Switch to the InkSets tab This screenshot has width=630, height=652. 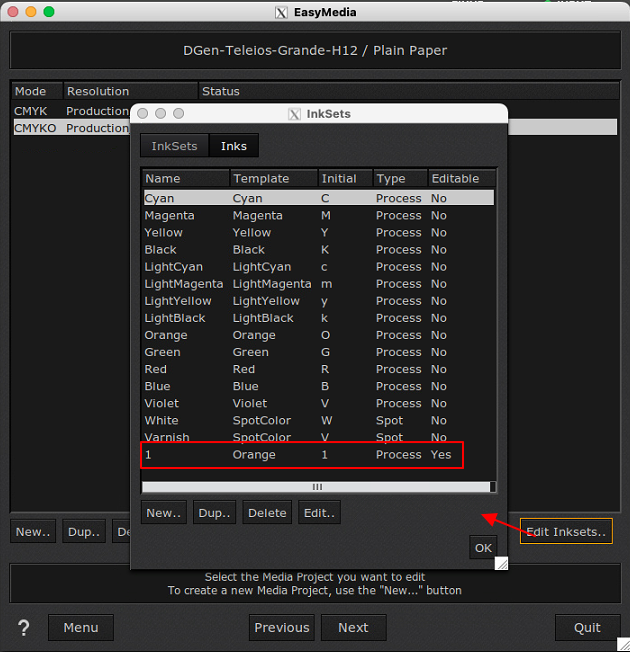point(174,146)
